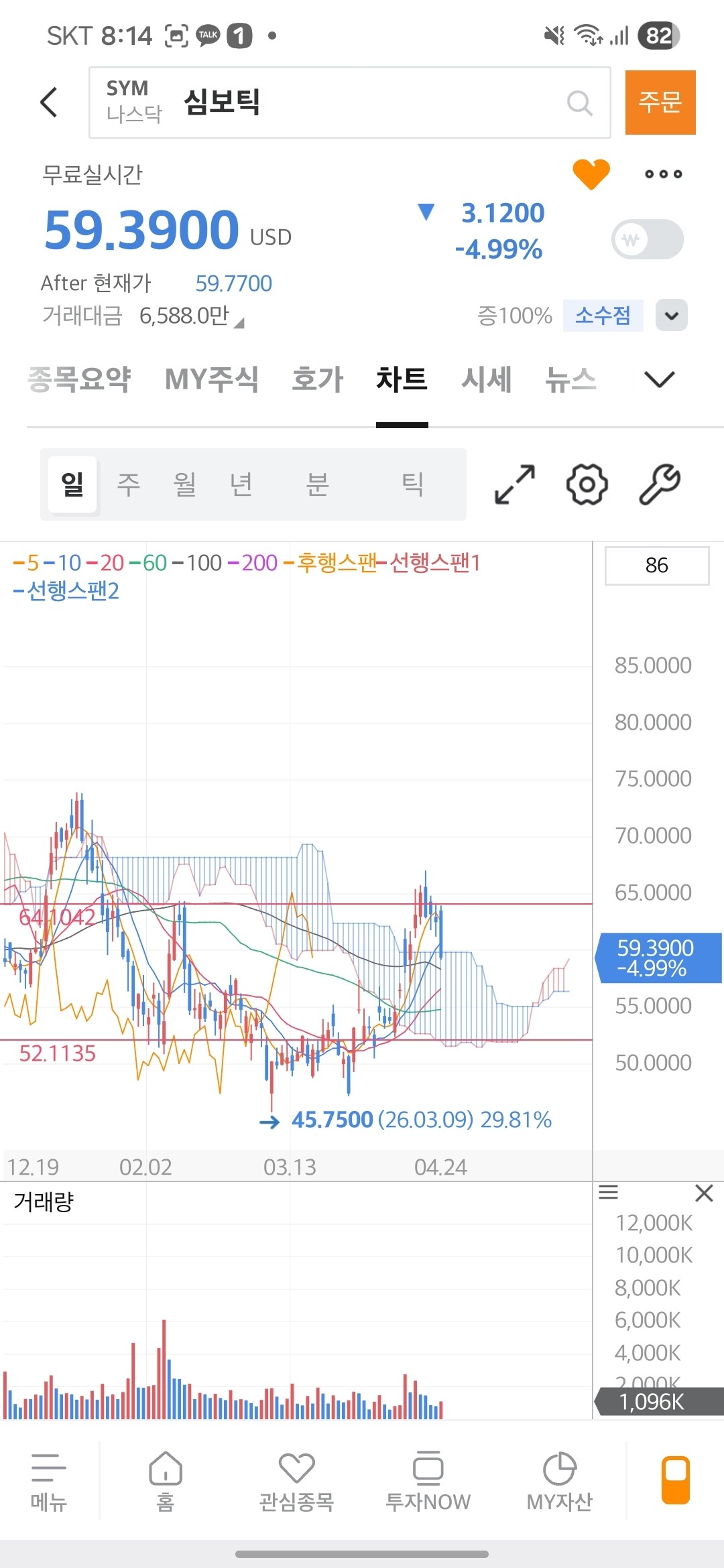
Task: Expand the chart to fullscreen
Action: coord(515,484)
